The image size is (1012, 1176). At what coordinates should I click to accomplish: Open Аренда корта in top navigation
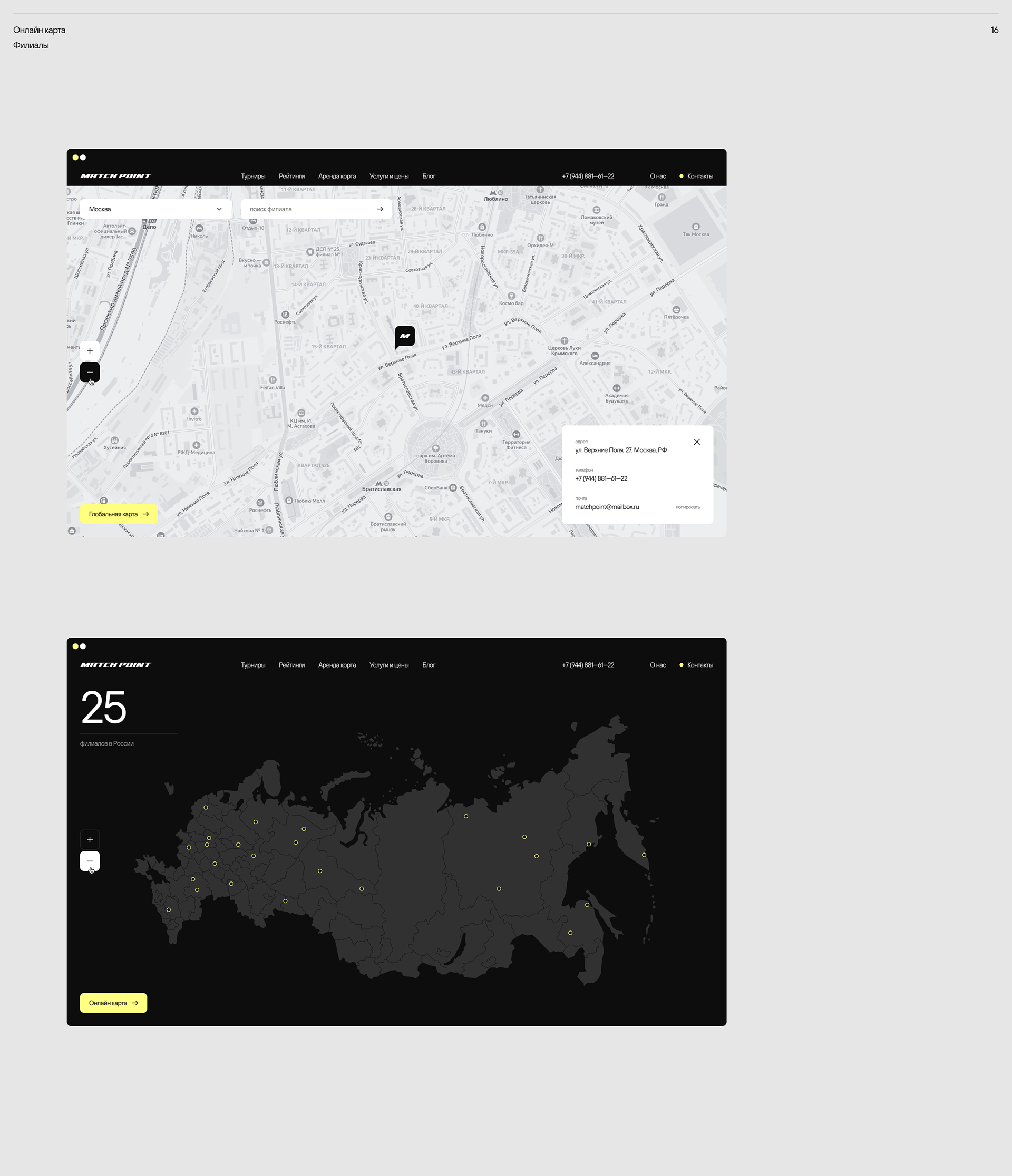point(337,176)
